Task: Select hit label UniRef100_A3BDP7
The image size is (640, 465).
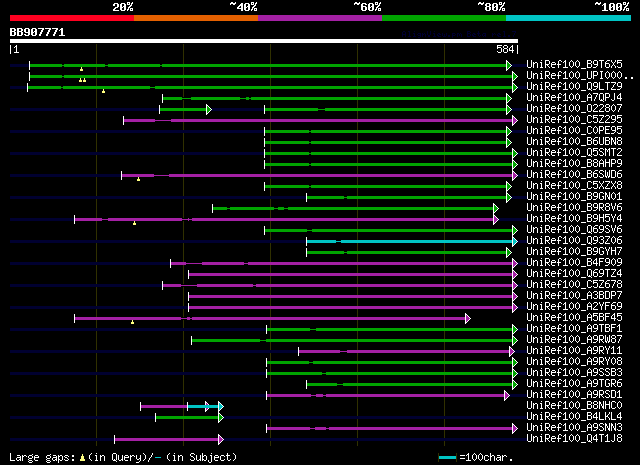Action: pyautogui.click(x=574, y=296)
